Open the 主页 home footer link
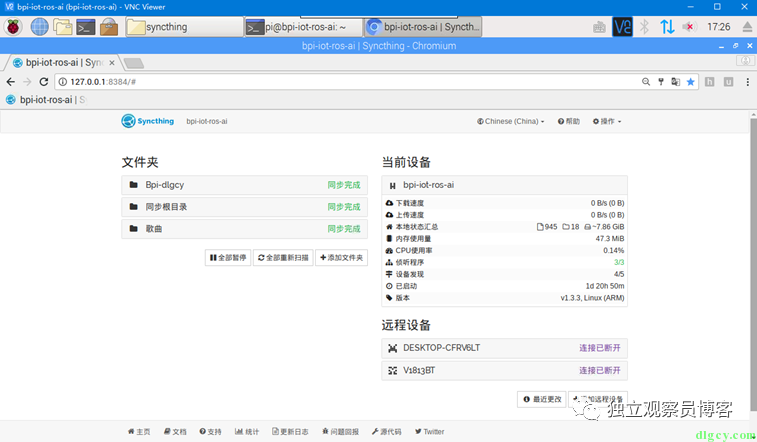Image resolution: width=757 pixels, height=442 pixels. (x=139, y=431)
